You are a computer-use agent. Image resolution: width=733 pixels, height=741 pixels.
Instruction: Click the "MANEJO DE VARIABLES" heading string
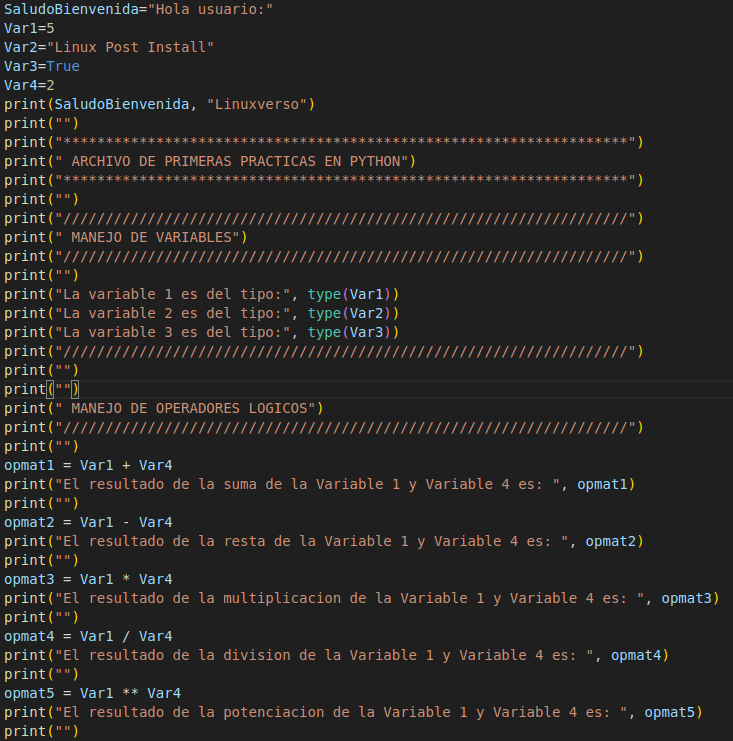pyautogui.click(x=150, y=237)
